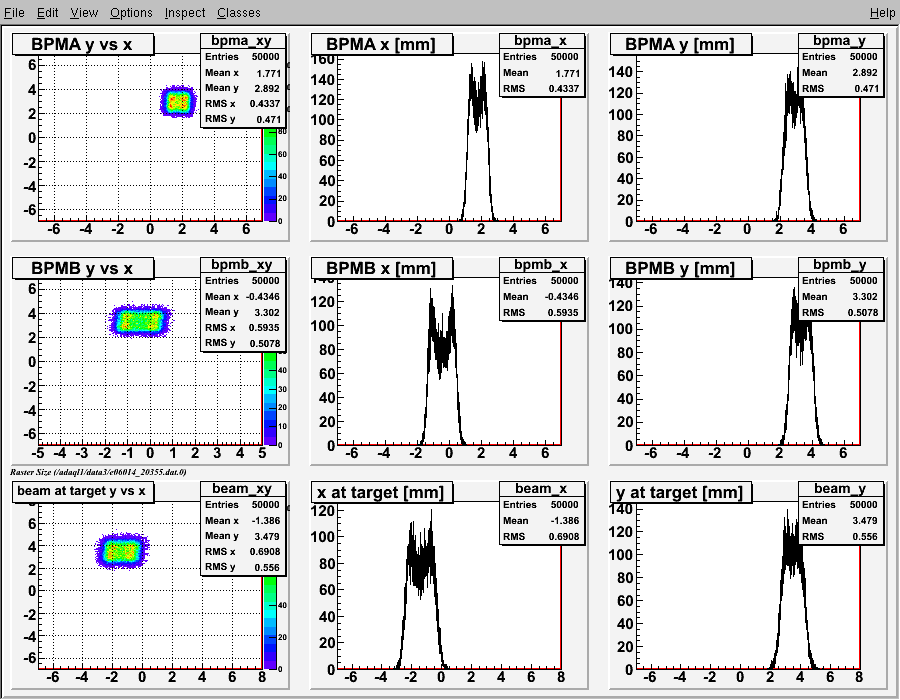Select the 'BPMA x [mm]' title box
Image resolution: width=900 pixels, height=700 pixels.
pyautogui.click(x=382, y=44)
